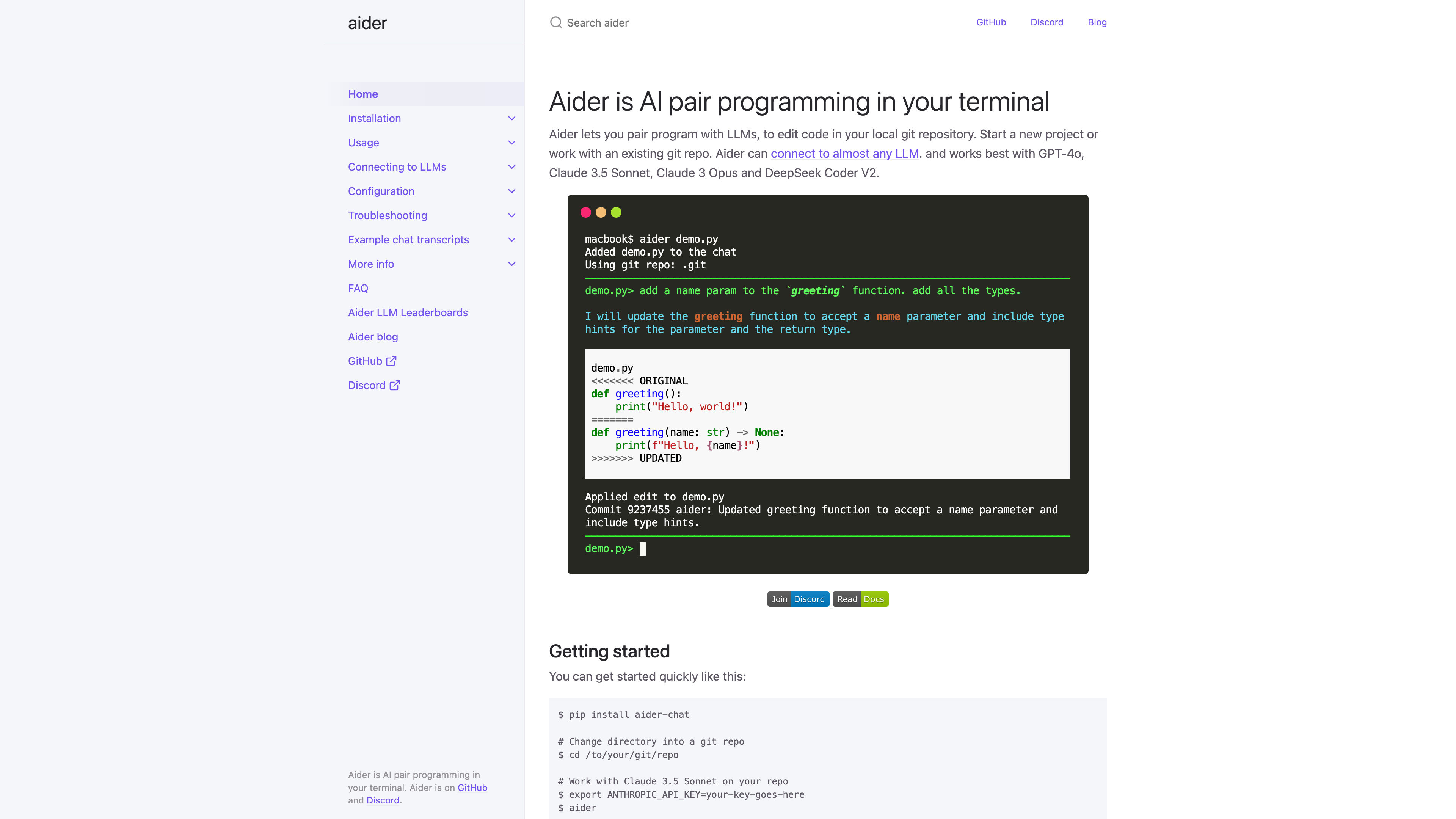
Task: Select the FAQ menu item in sidebar
Action: click(x=357, y=288)
